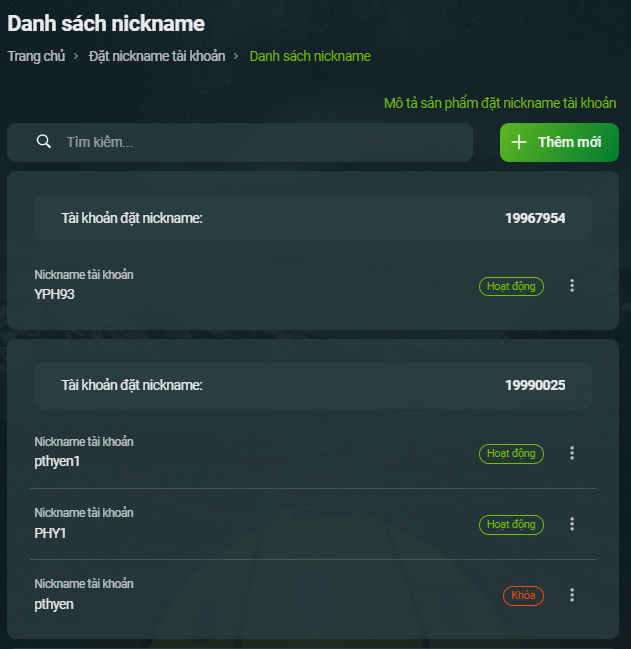
Task: Click the search magnifier icon
Action: 44,142
